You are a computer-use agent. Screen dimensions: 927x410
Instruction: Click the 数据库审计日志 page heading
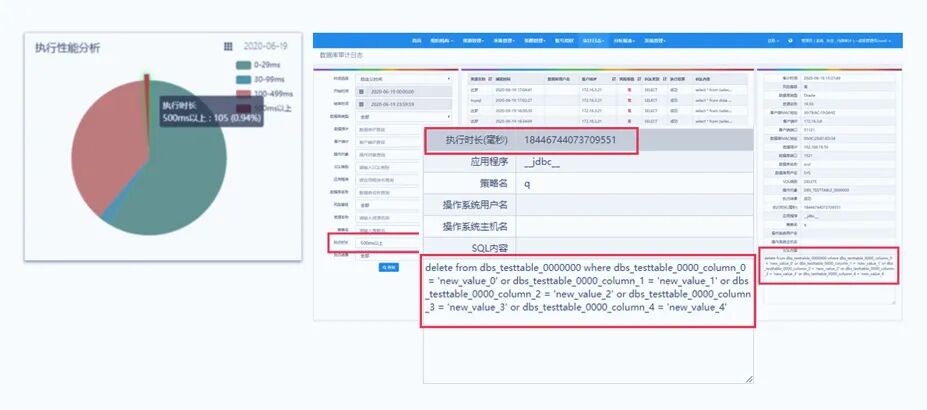(x=341, y=55)
